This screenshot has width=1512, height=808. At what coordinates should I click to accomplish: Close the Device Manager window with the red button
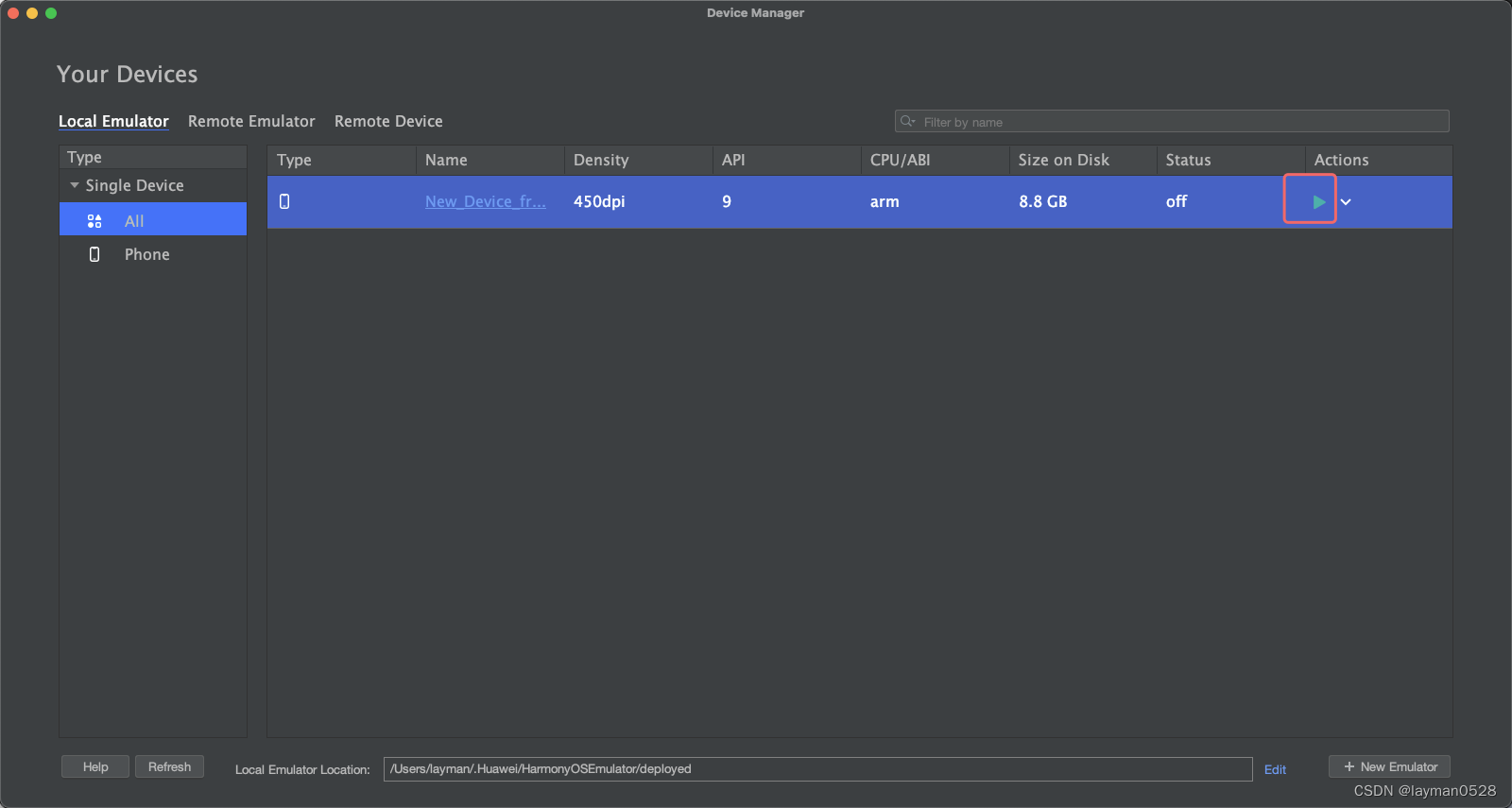coord(13,13)
